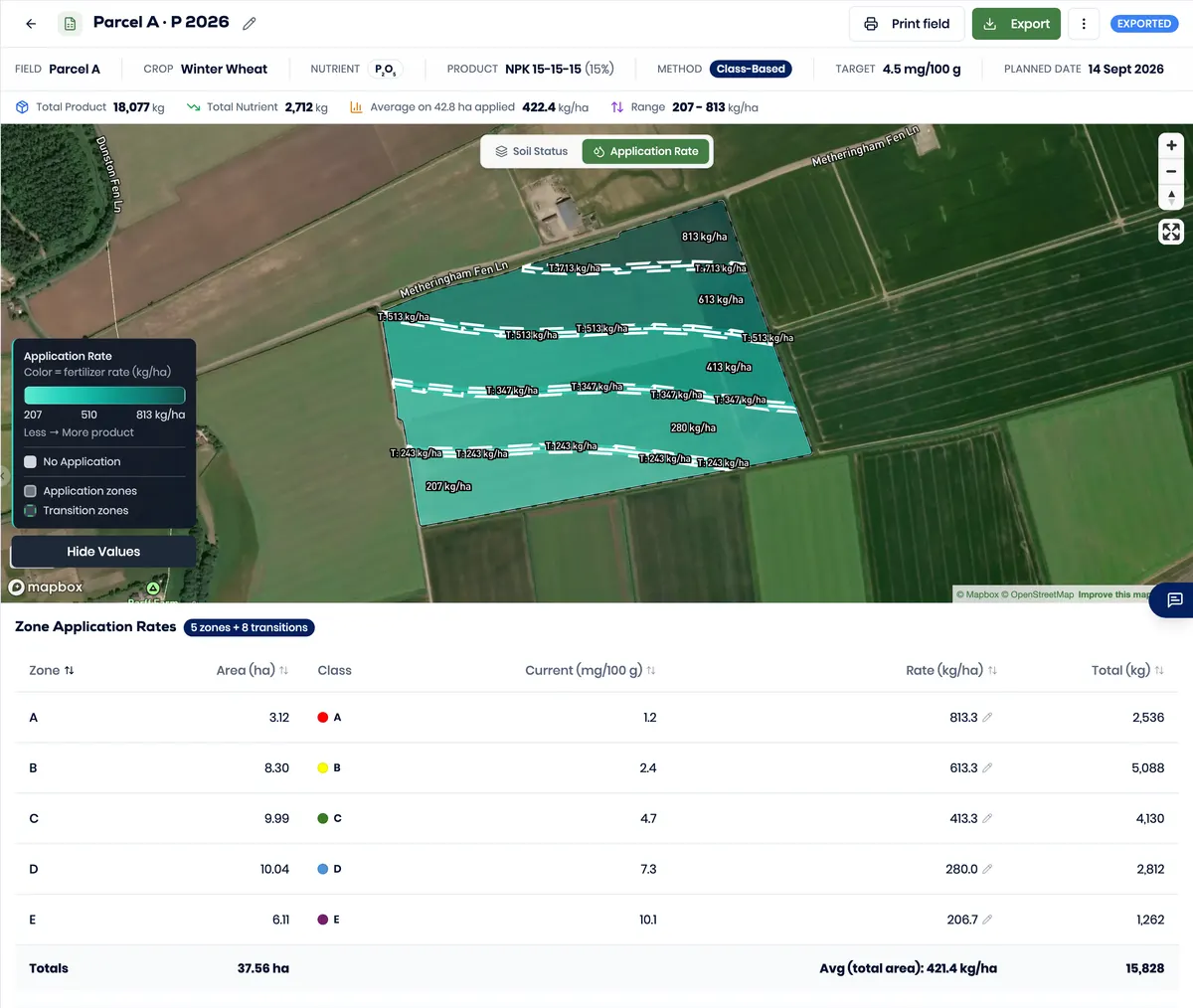The width and height of the screenshot is (1193, 1008).
Task: Click the product NPK 15-15-15 text
Action: coord(543,69)
